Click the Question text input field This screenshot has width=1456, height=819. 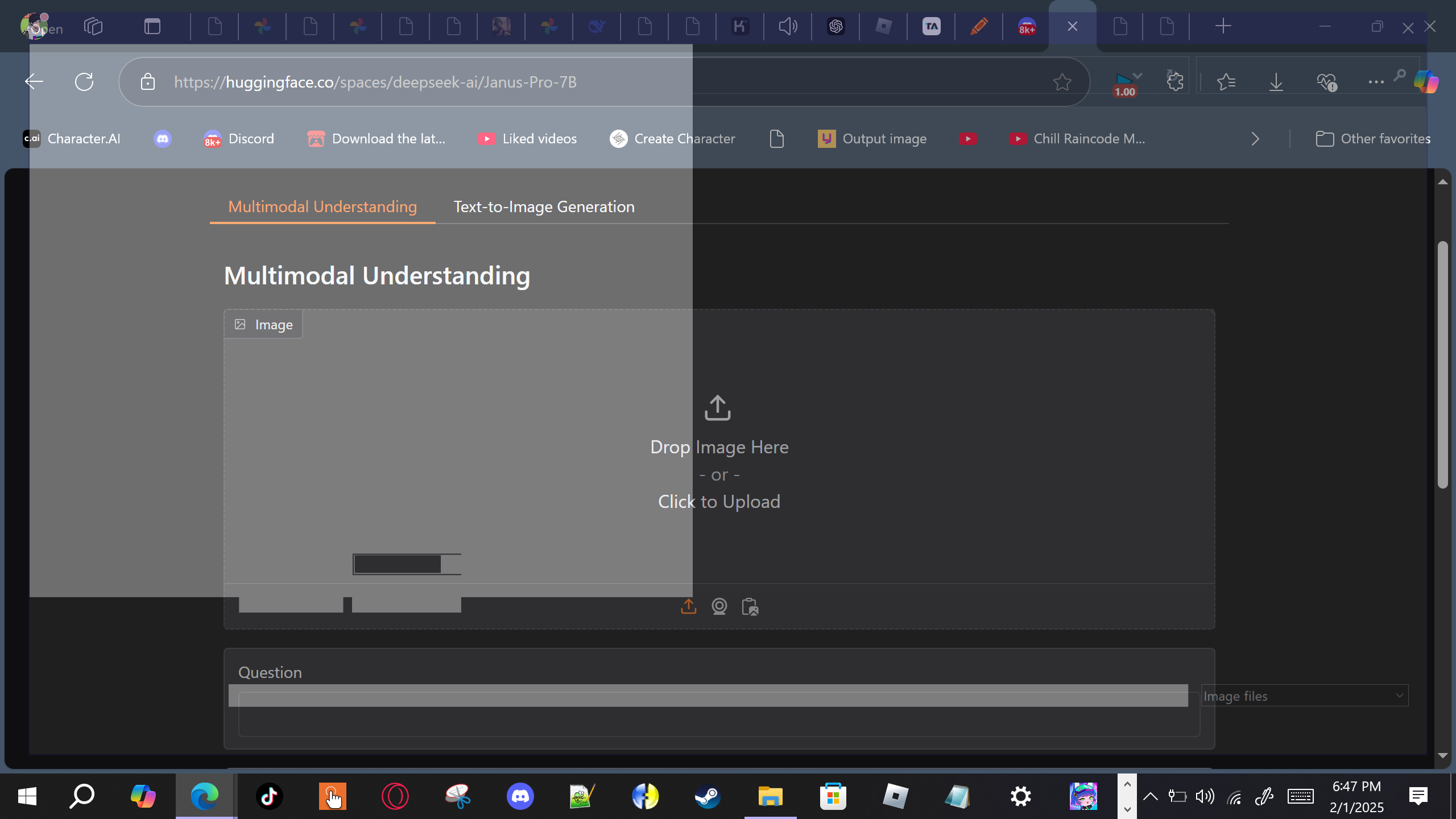(x=719, y=720)
